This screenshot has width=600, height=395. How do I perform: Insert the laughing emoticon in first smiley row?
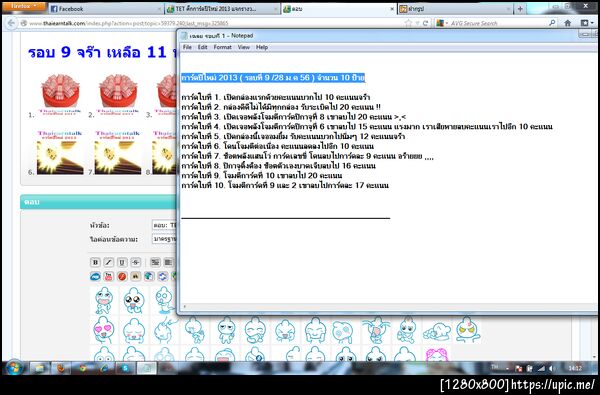(103, 300)
